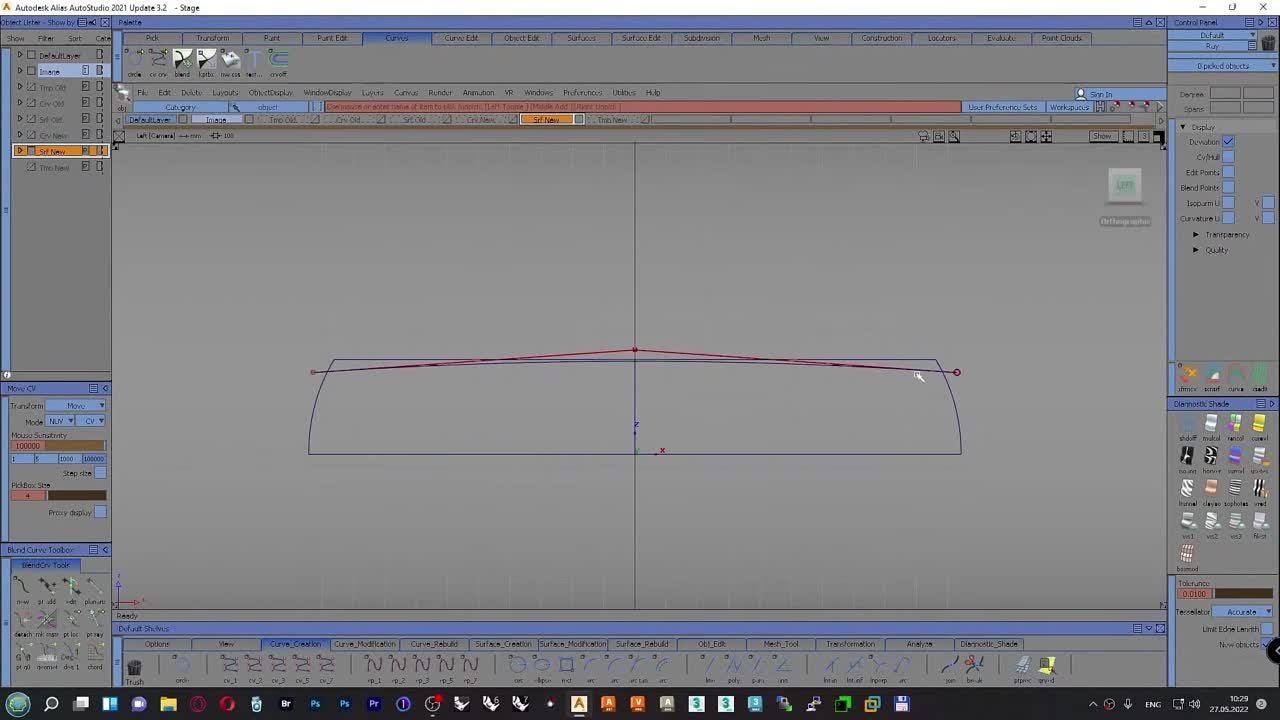The image size is (1280, 720).
Task: Open the Transform Move dropdown
Action: 76,406
